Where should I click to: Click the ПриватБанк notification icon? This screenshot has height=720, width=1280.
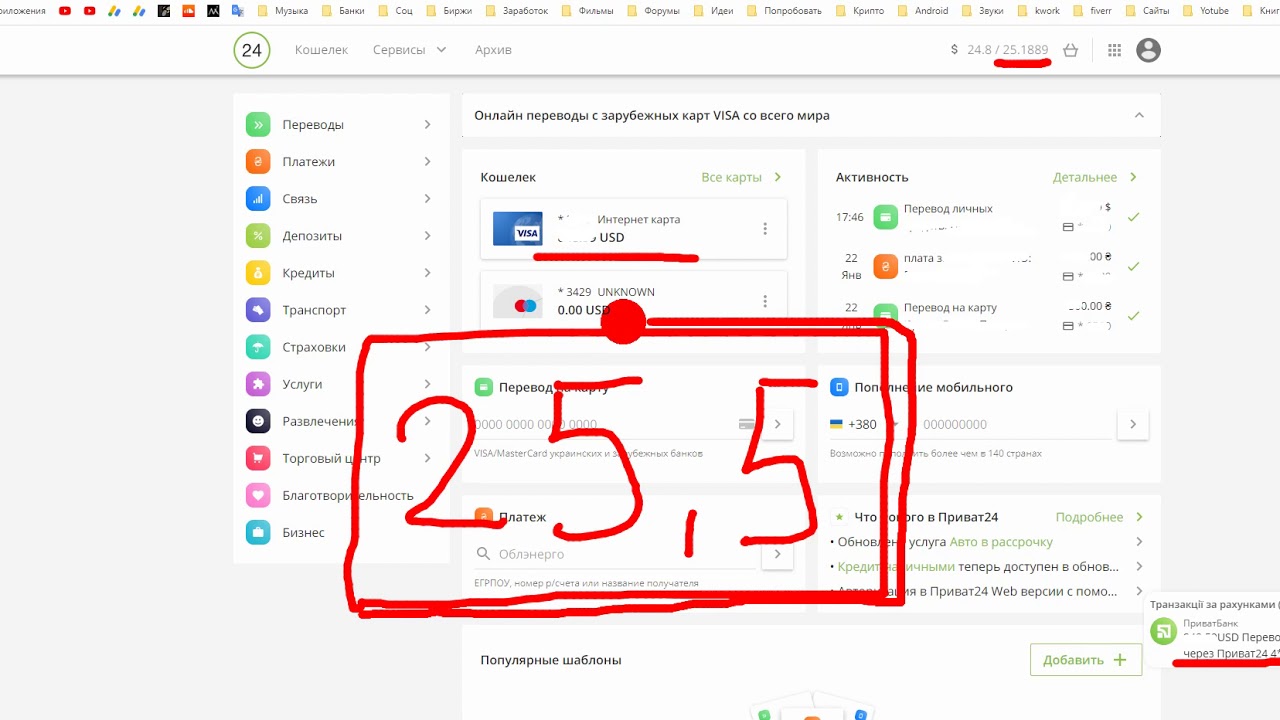click(1163, 631)
